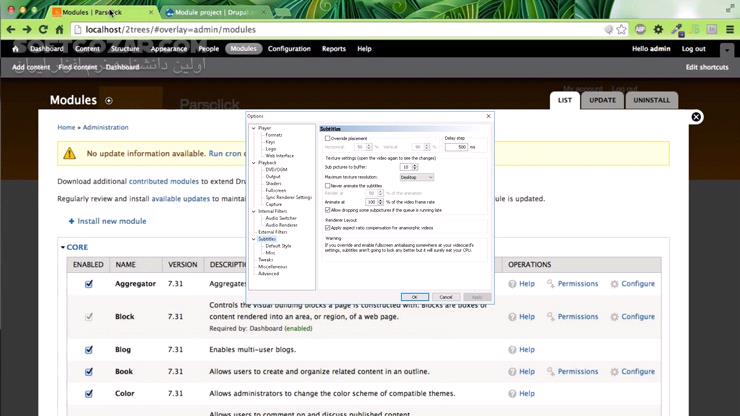Click OK in Options dialog

(414, 297)
